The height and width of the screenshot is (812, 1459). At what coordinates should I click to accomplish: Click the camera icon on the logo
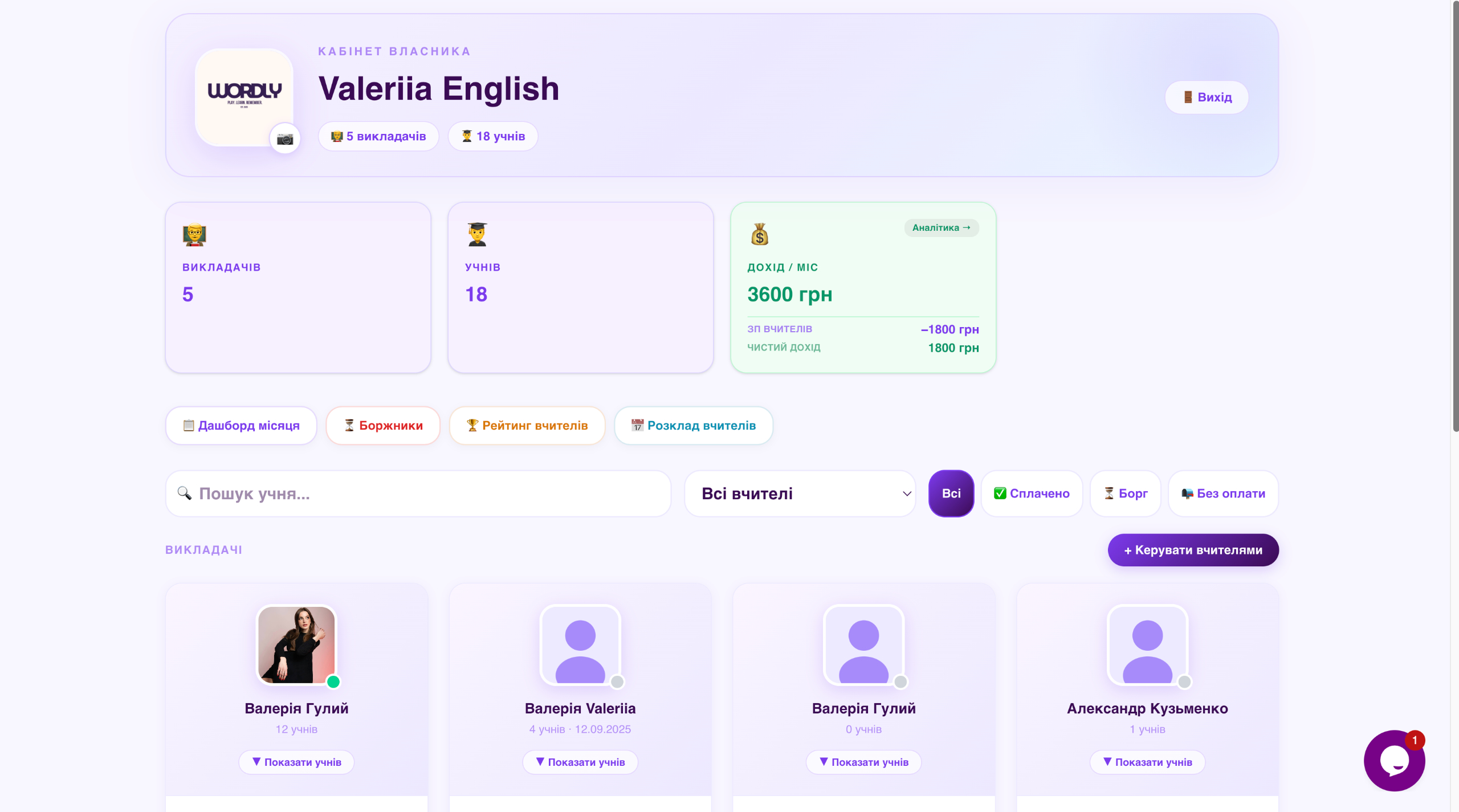[x=285, y=138]
